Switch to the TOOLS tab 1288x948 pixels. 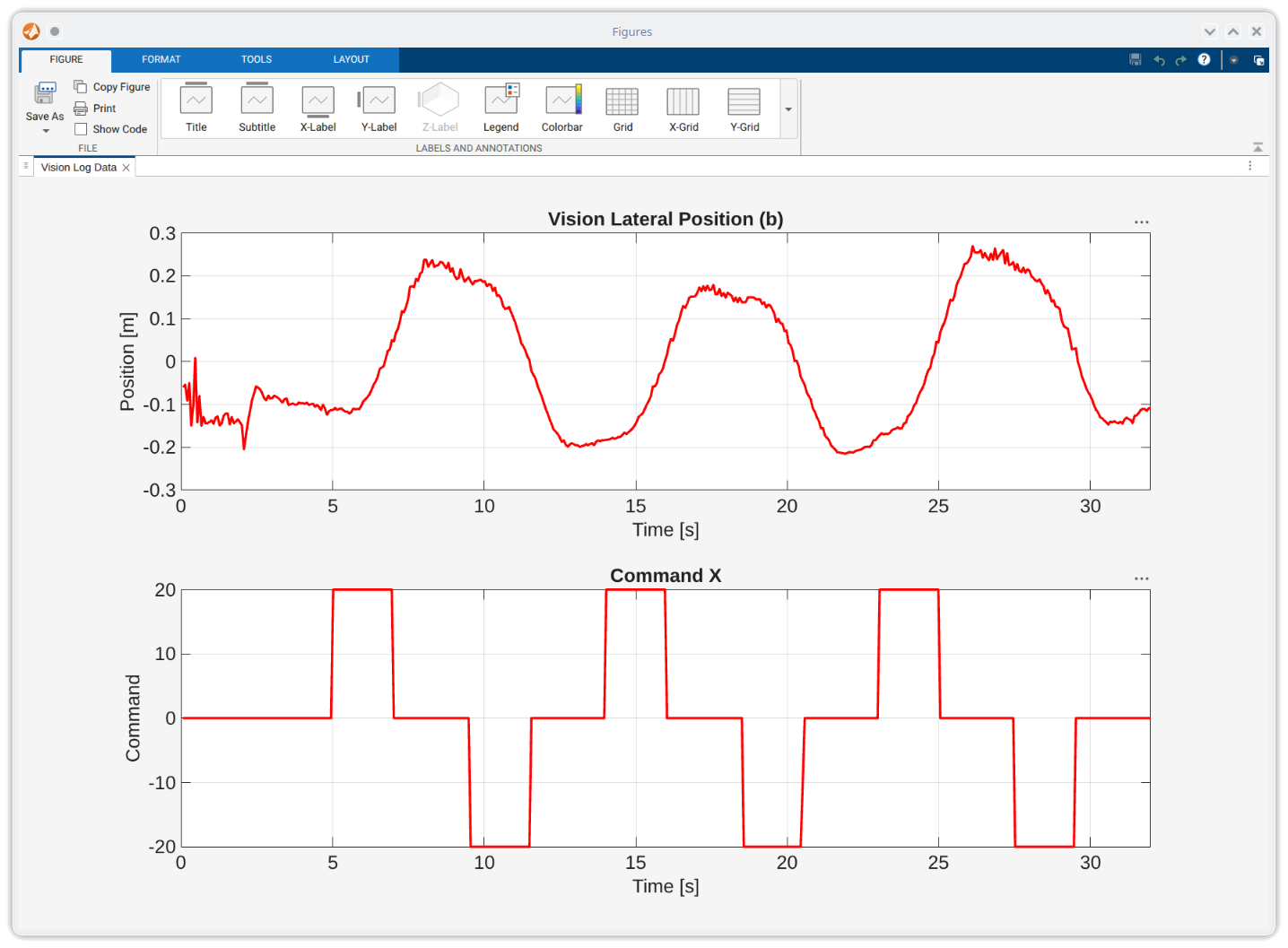pyautogui.click(x=257, y=59)
